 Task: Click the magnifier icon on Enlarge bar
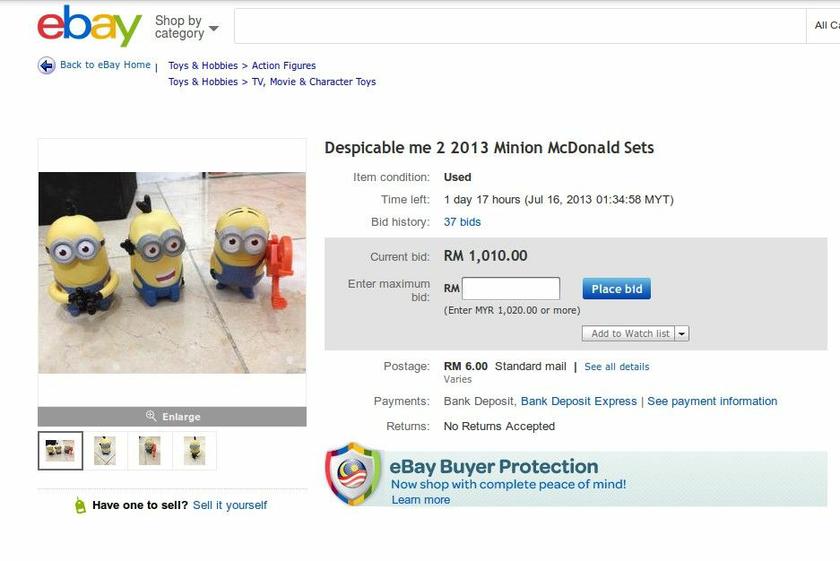point(151,416)
